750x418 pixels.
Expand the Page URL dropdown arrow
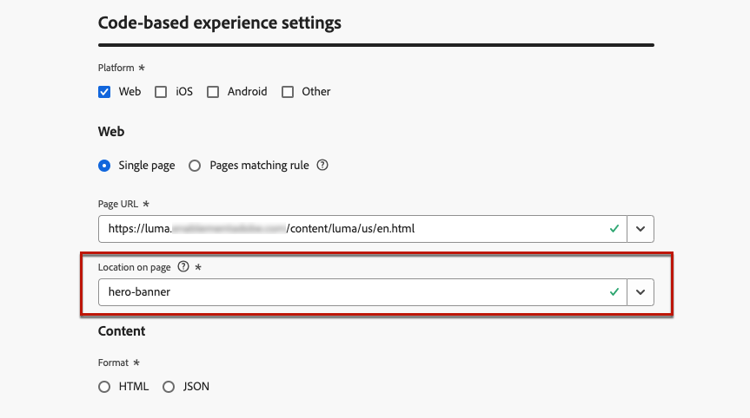point(640,228)
